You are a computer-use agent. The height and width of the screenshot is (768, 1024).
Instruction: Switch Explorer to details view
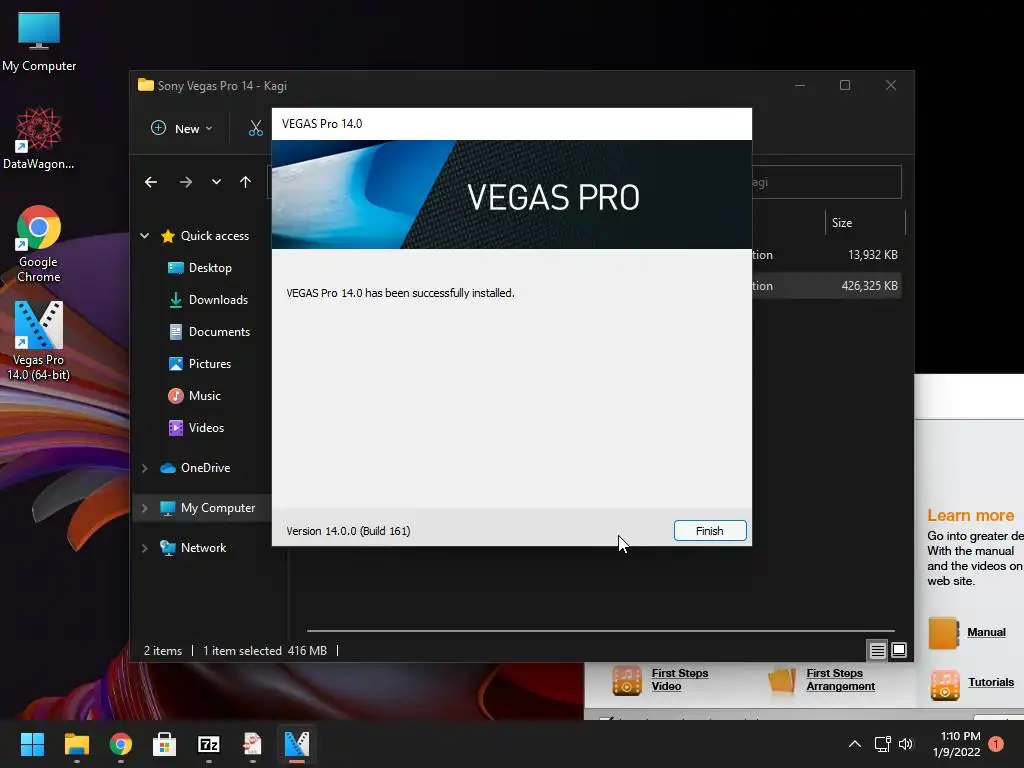(x=877, y=650)
